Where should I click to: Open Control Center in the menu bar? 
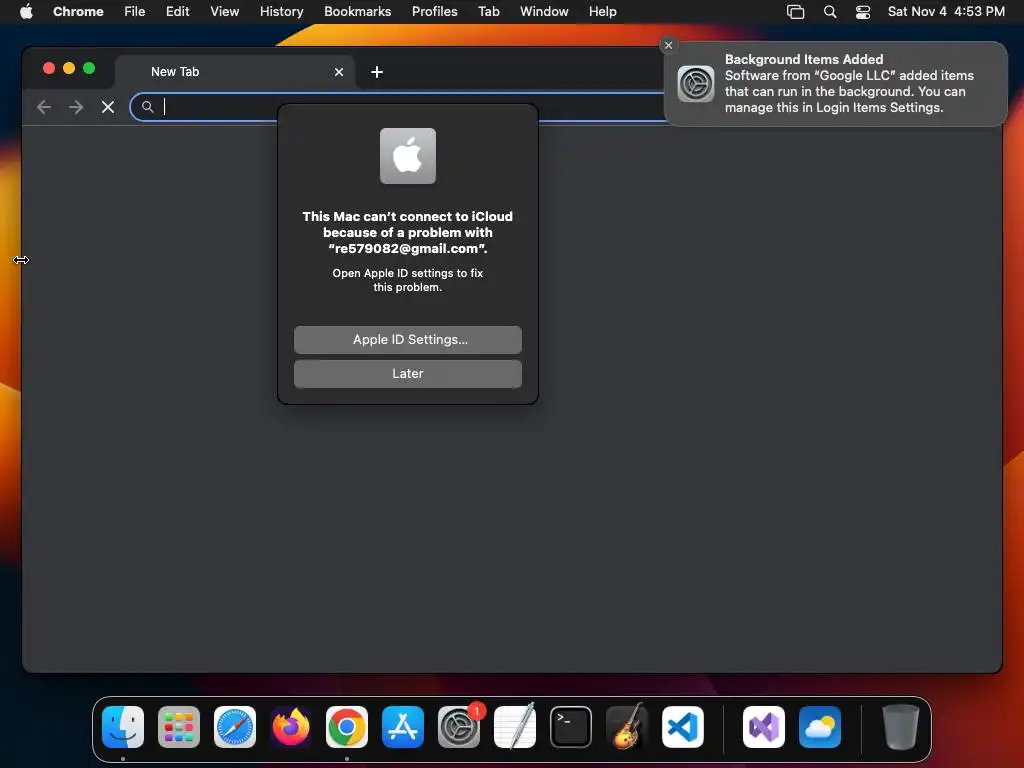pos(863,12)
